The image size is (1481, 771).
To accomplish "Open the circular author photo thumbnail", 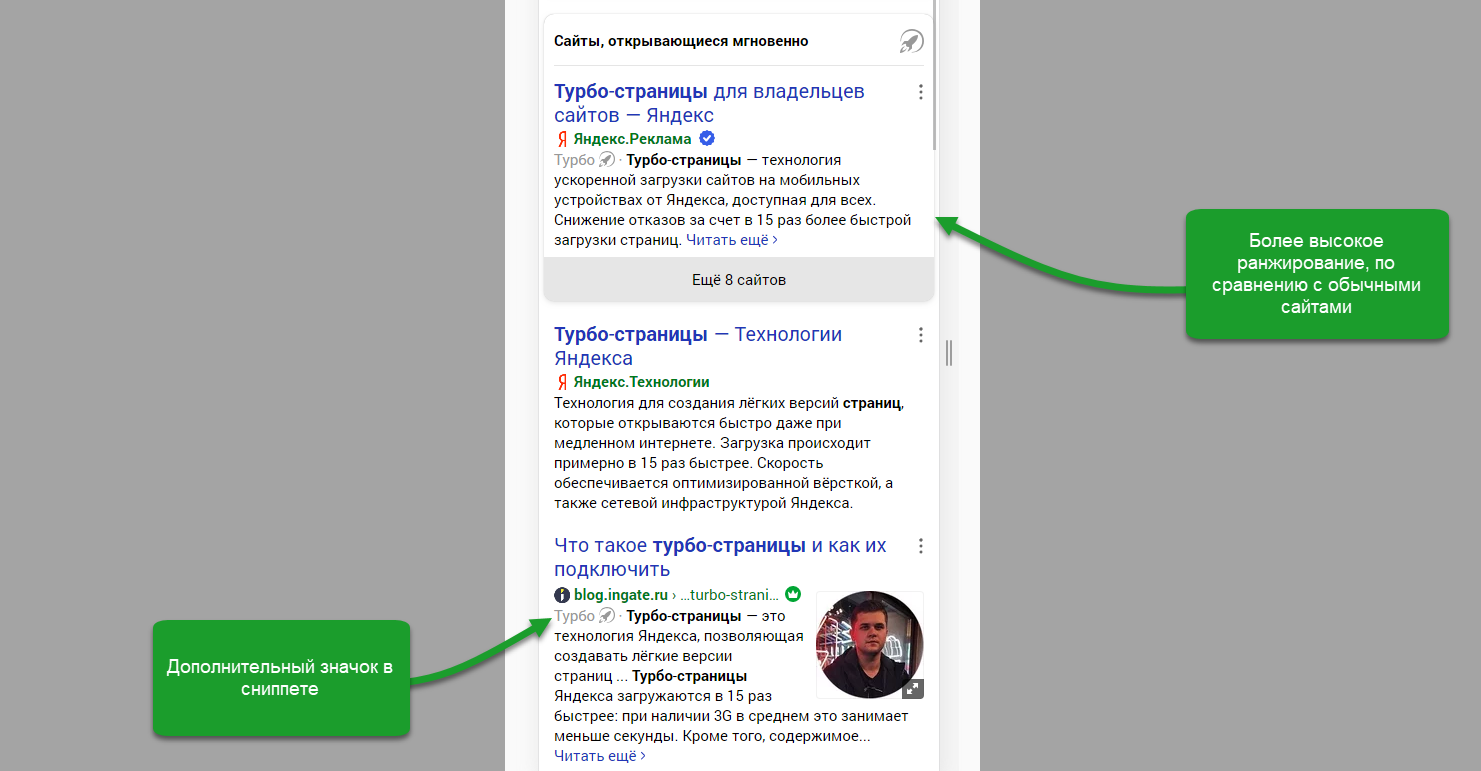I will click(x=869, y=645).
